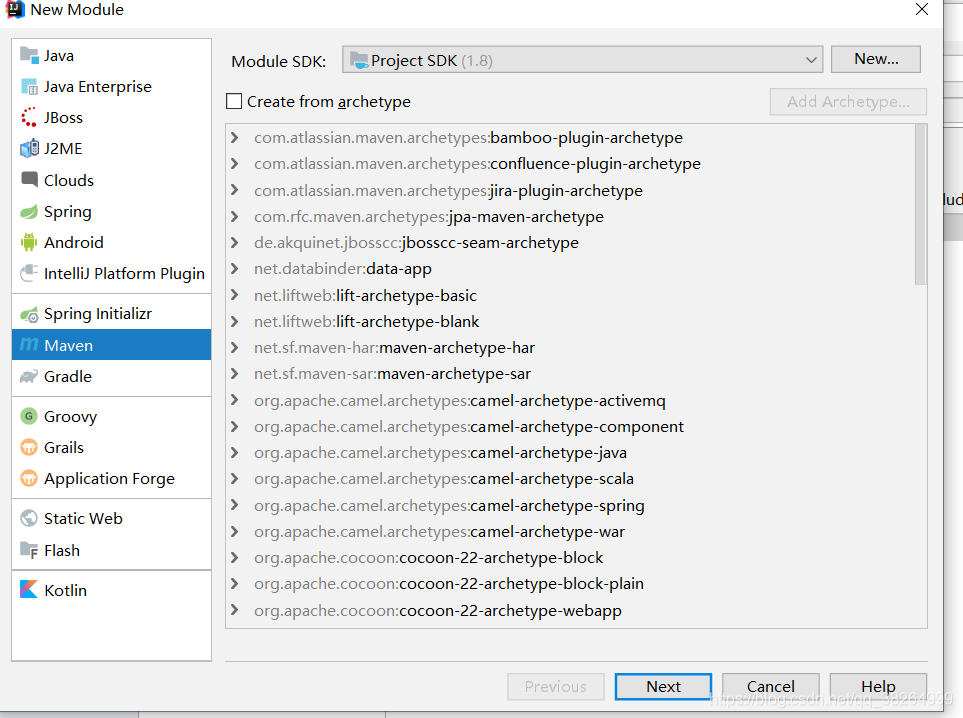Select Gradle module type

point(111,377)
